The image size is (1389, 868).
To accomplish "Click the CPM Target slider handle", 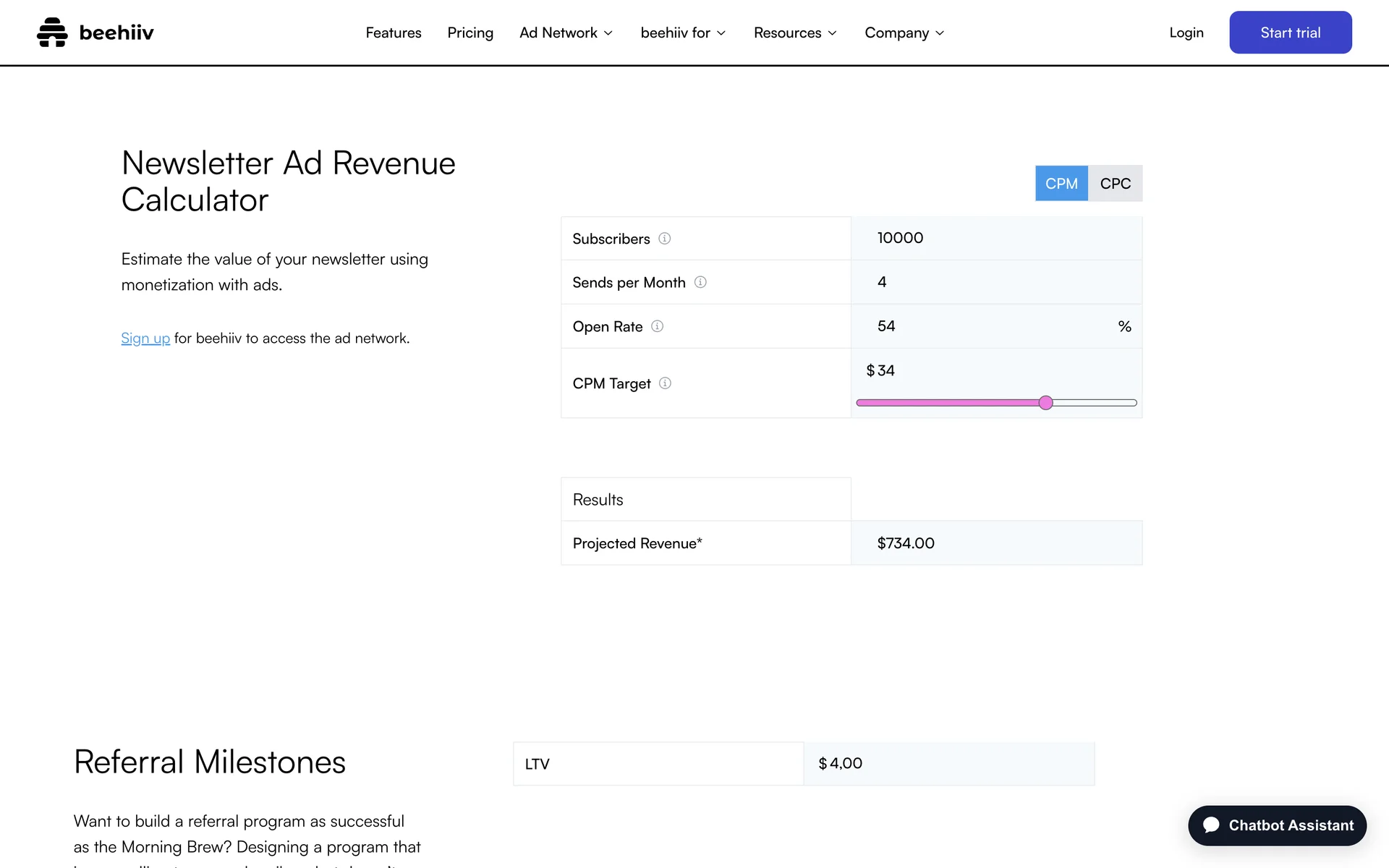I will pyautogui.click(x=1045, y=403).
